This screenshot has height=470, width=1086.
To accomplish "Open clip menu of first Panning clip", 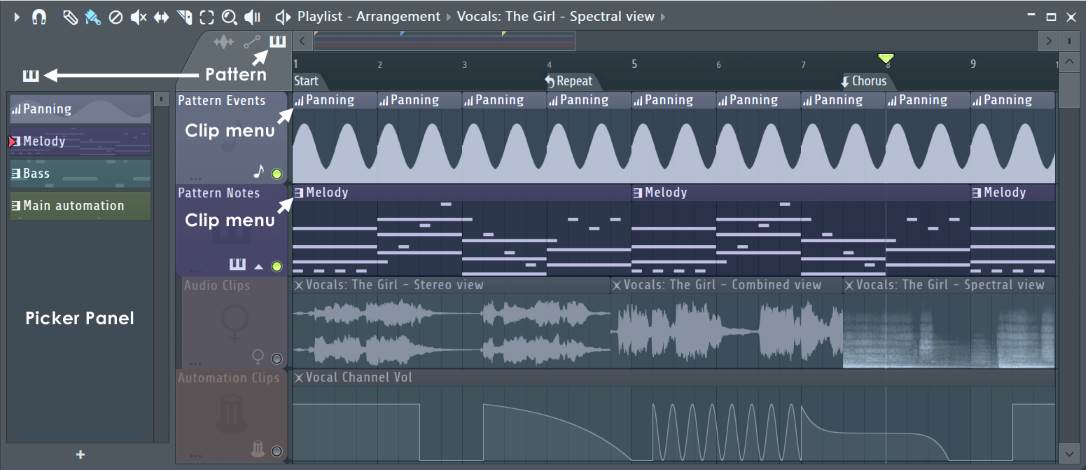I will coord(299,100).
